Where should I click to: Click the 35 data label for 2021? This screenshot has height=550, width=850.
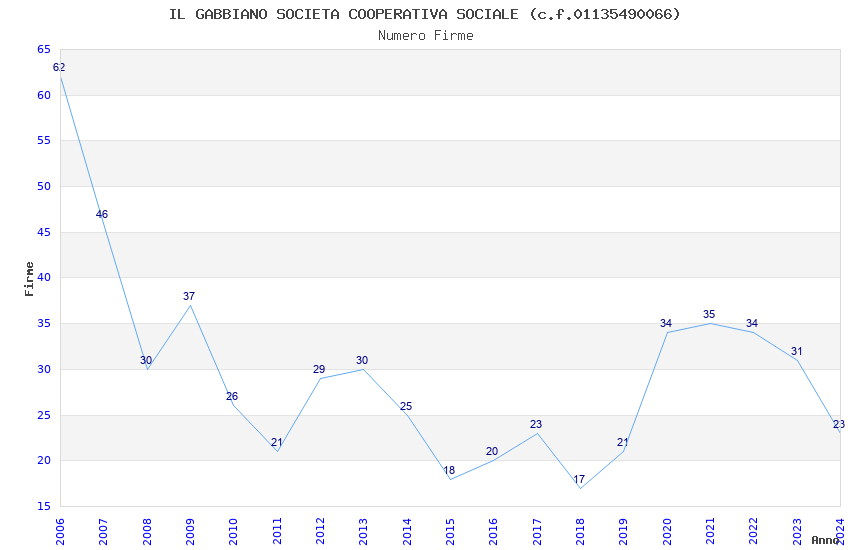click(709, 314)
